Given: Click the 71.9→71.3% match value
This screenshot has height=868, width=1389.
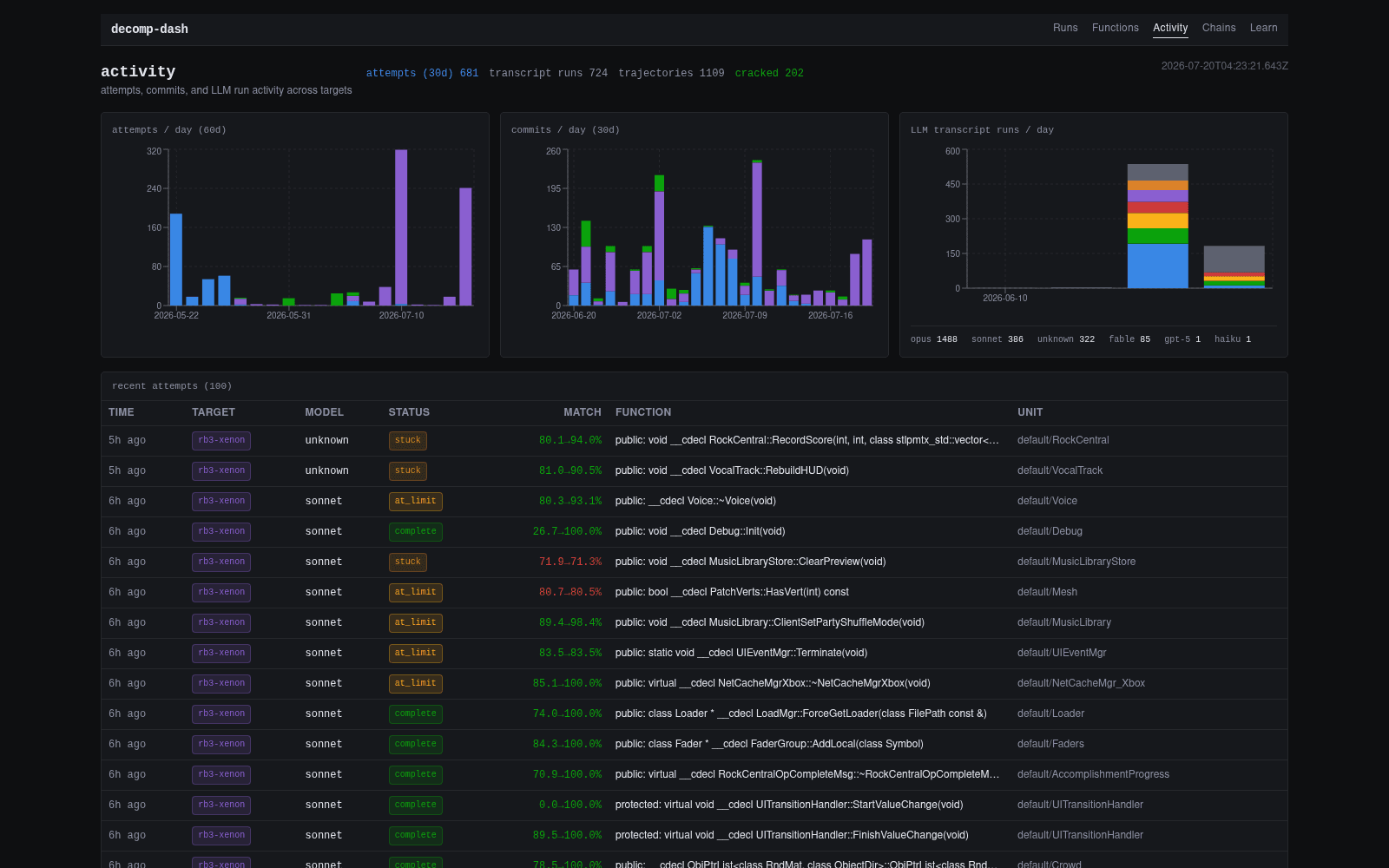Looking at the screenshot, I should (570, 562).
